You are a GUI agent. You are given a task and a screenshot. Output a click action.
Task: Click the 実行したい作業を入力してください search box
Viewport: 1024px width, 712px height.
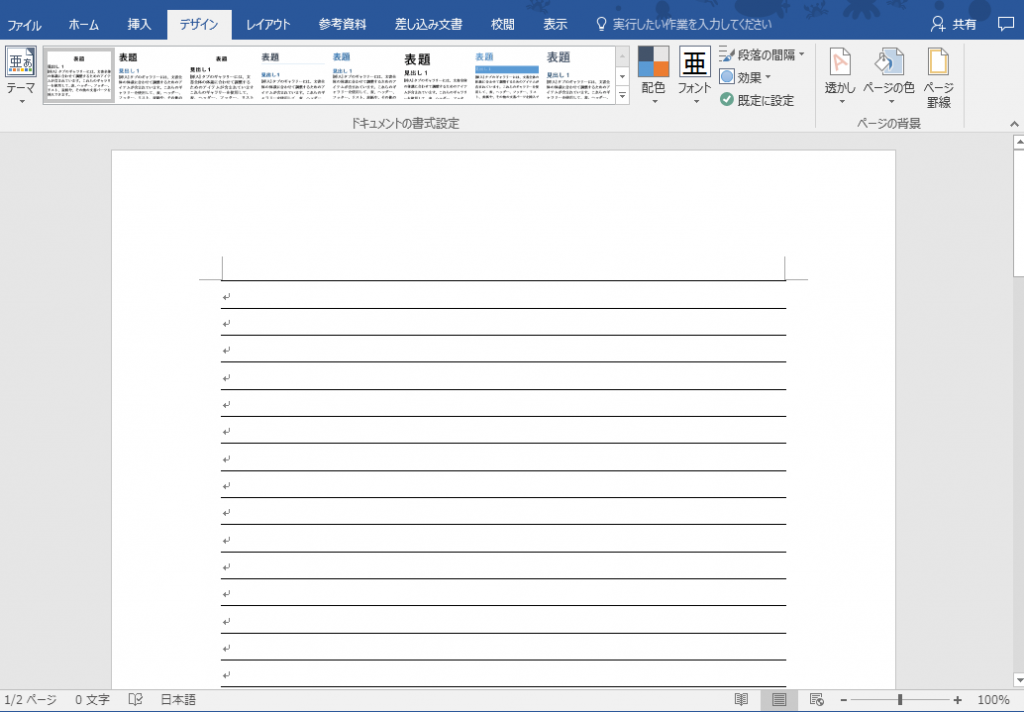tap(684, 25)
